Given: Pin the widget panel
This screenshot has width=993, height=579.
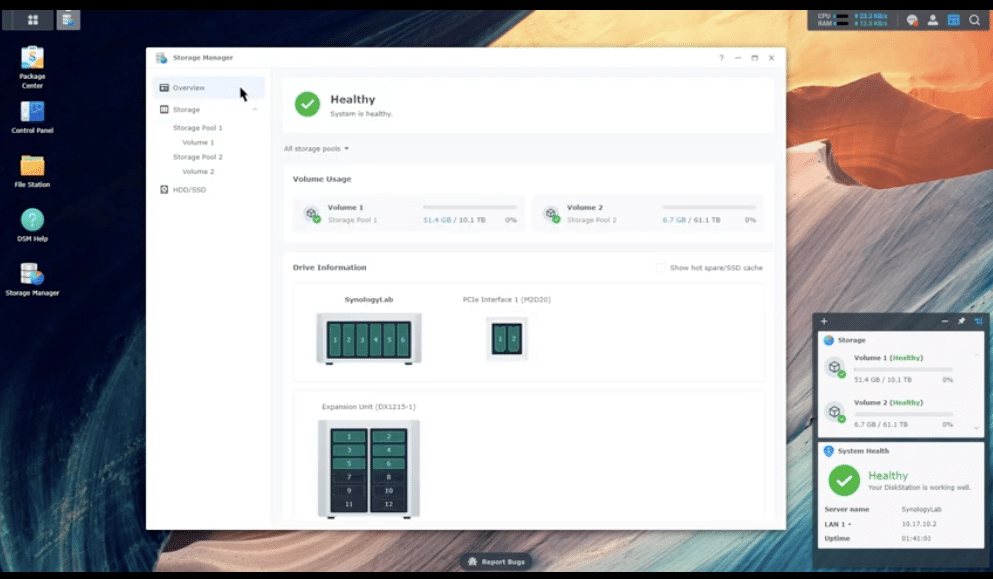Looking at the screenshot, I should (961, 321).
